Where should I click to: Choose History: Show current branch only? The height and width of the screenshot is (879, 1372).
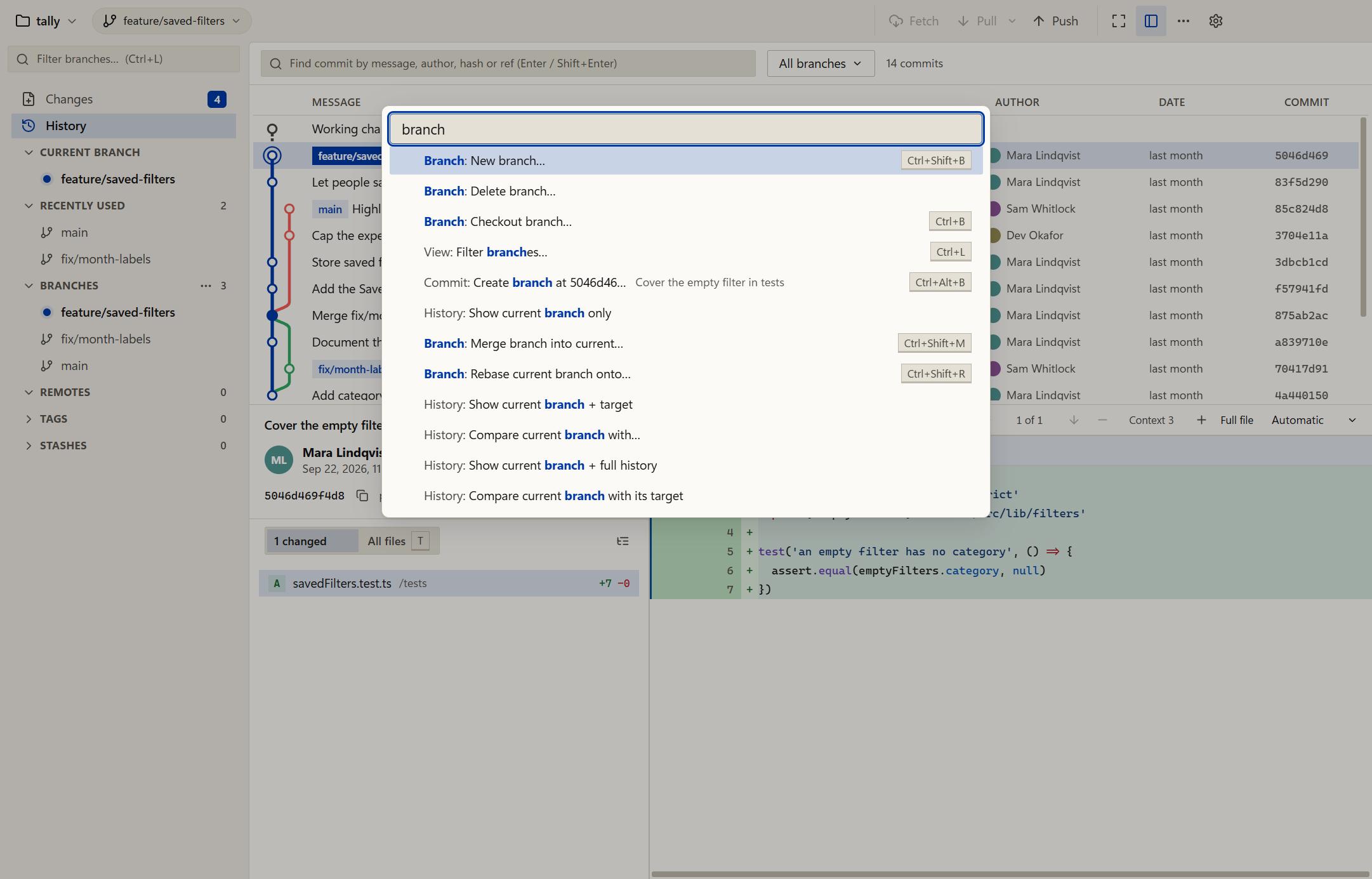pos(686,313)
